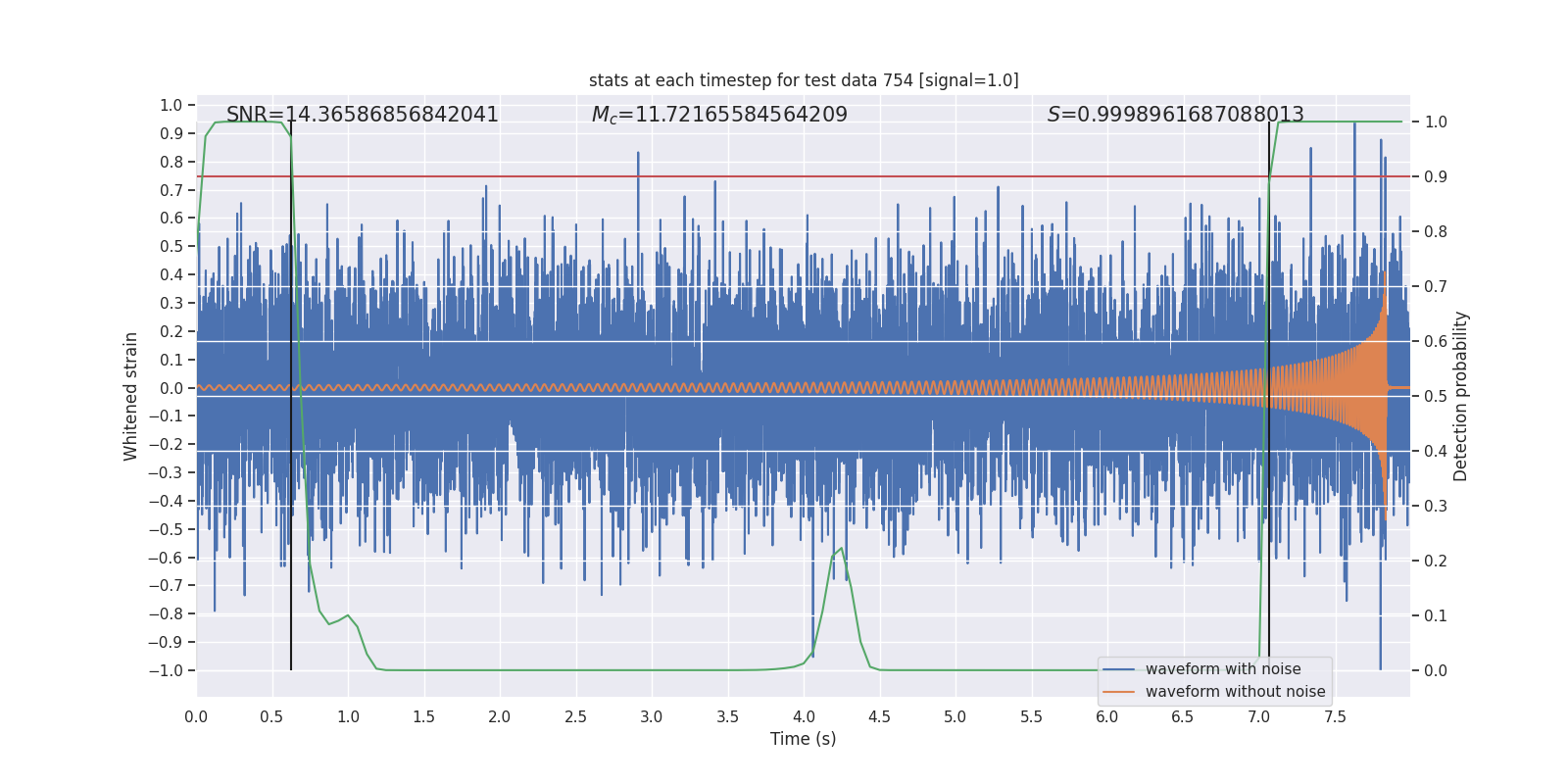This screenshot has width=1568, height=784.
Task: Click the 0.9 tick on detection probability axis
Action: [x=1436, y=177]
